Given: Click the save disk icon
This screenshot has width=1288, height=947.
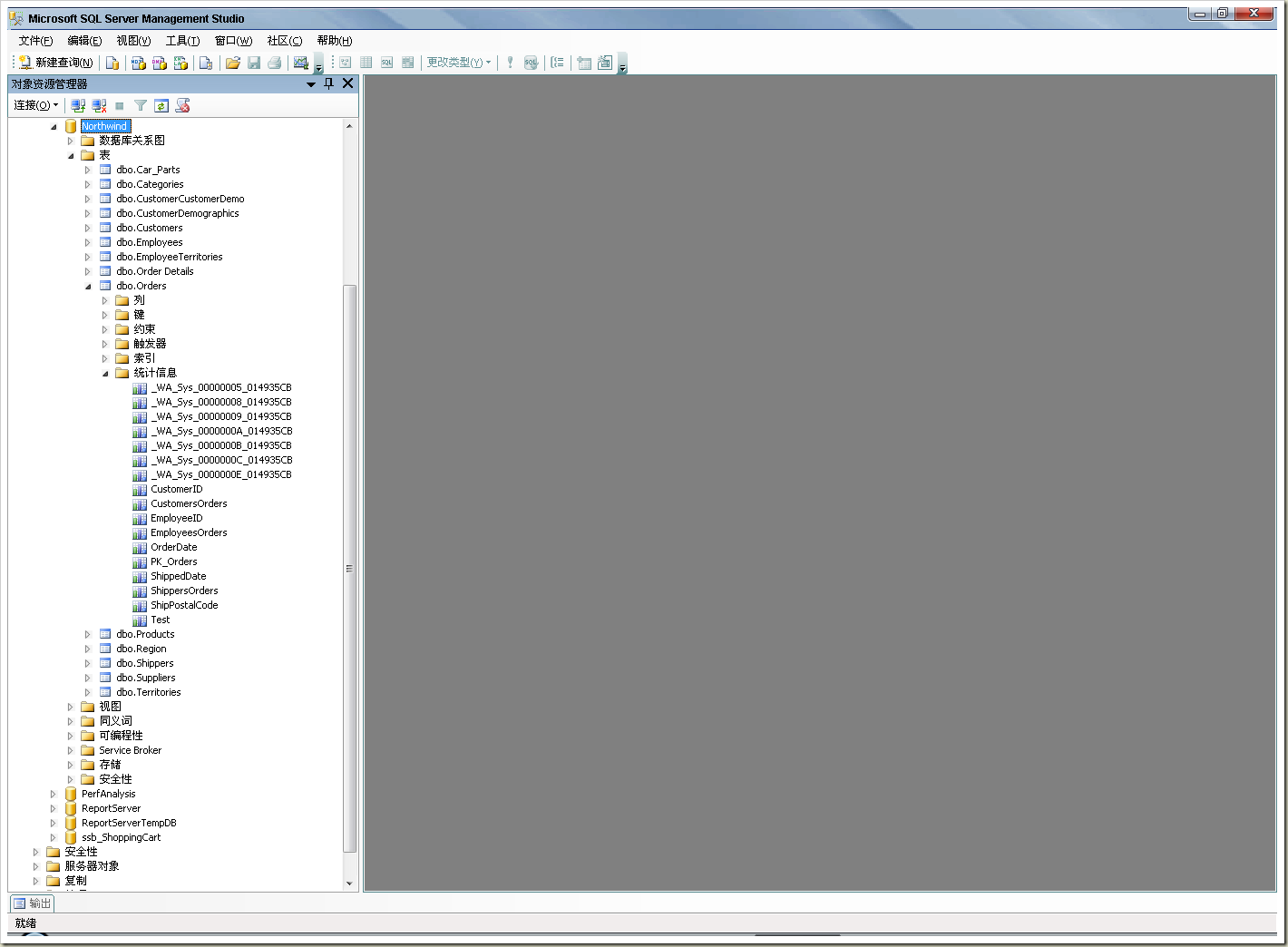Looking at the screenshot, I should [254, 63].
